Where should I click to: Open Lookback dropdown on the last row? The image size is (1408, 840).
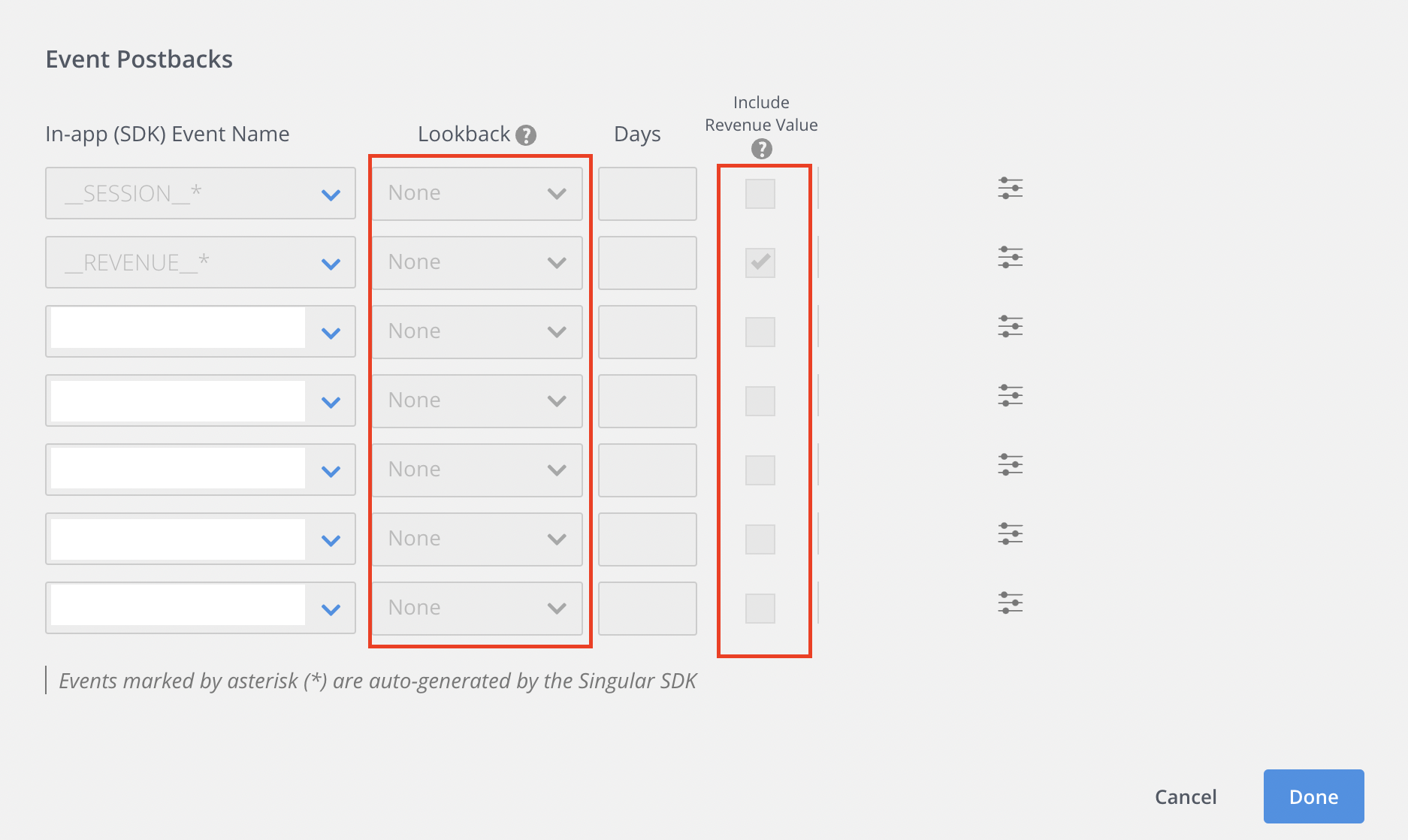[x=477, y=608]
